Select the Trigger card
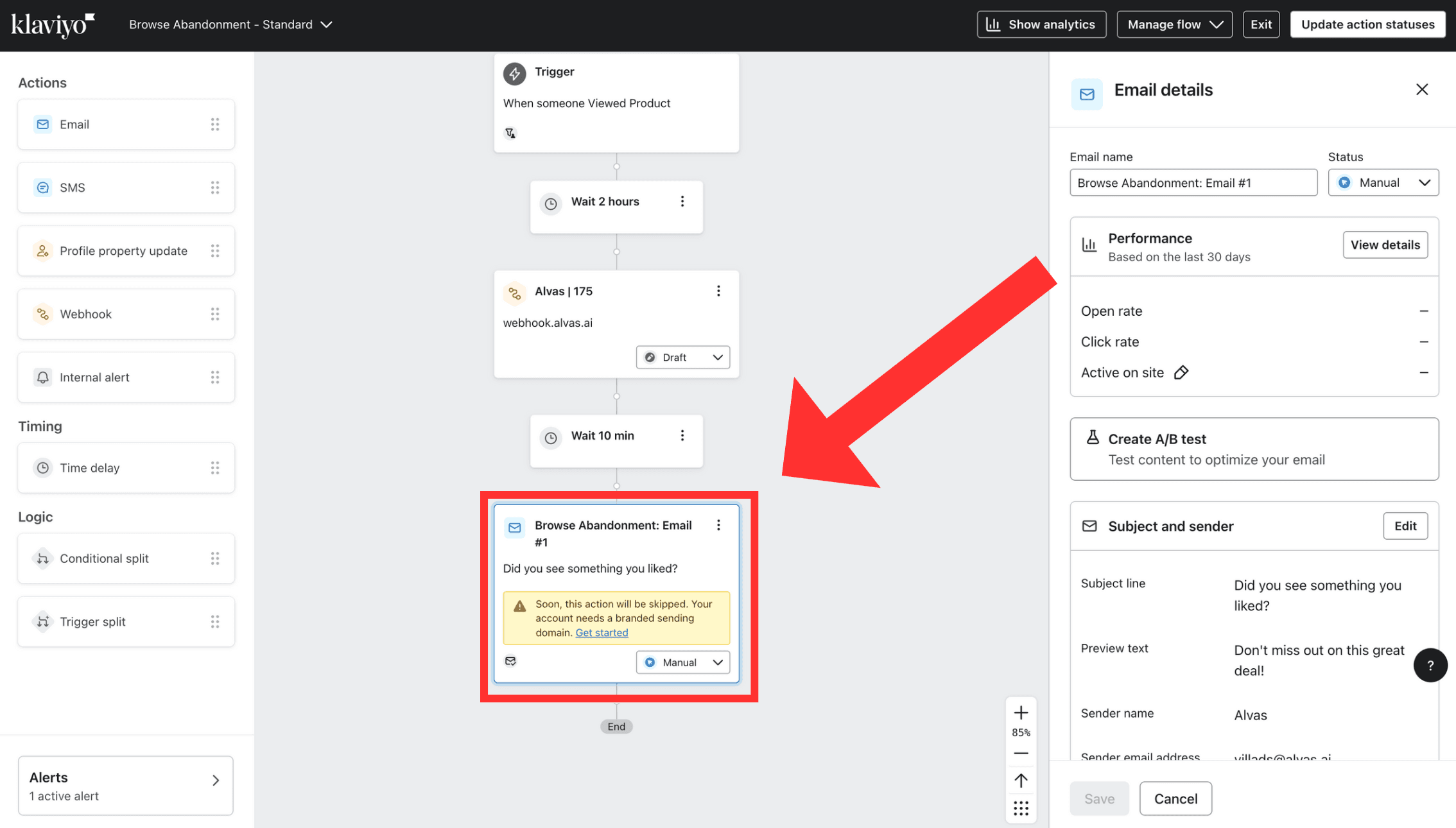1456x828 pixels. (616, 103)
